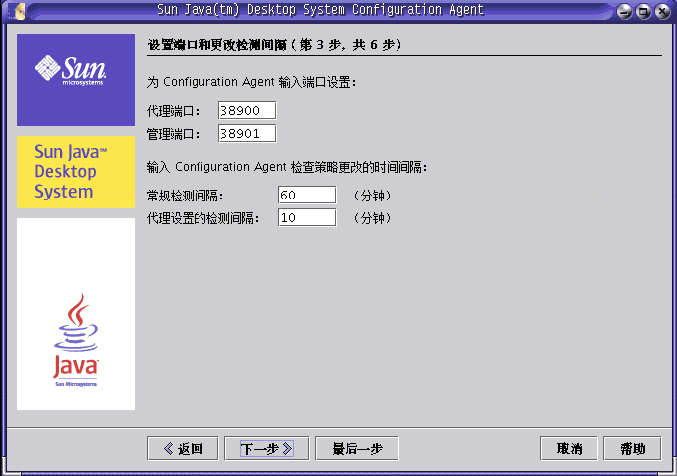Click the text 输入 Configuration Agent 检查策略更改的时间间隔

click(x=287, y=167)
